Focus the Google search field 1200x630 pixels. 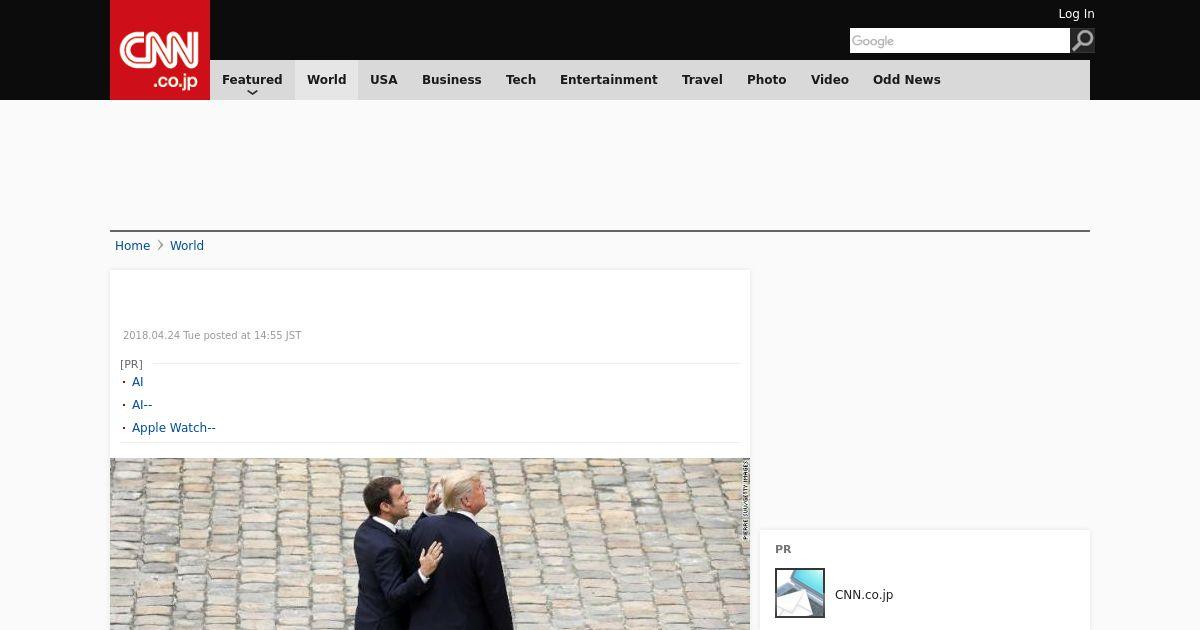coord(960,41)
